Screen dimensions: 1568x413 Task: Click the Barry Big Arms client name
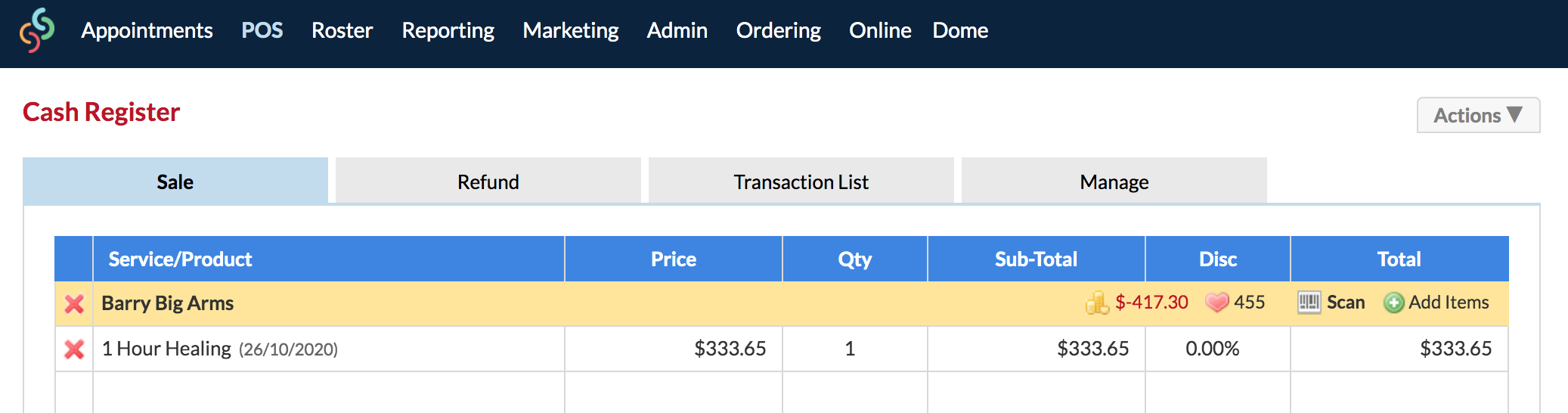pyautogui.click(x=168, y=303)
